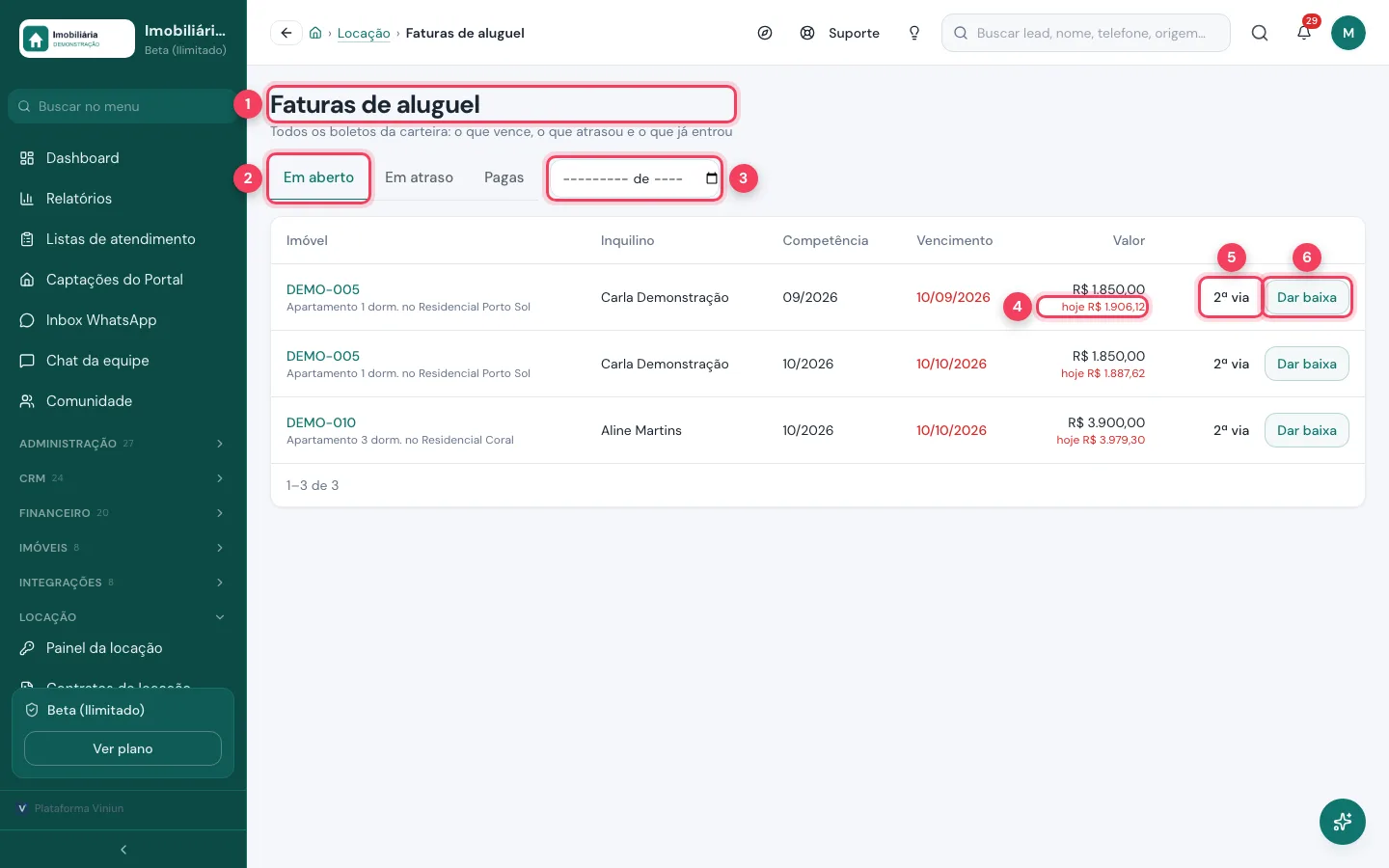This screenshot has height=868, width=1389.
Task: Open the DEMO-010 property link
Action: (x=321, y=422)
